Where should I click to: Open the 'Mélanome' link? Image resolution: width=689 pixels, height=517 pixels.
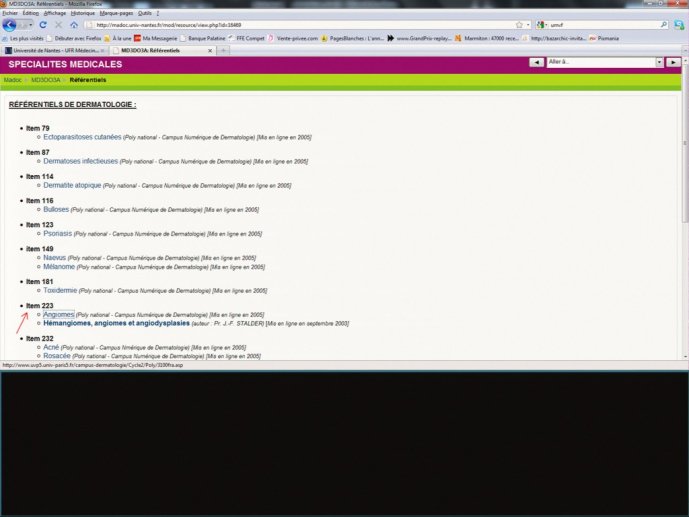(59, 267)
